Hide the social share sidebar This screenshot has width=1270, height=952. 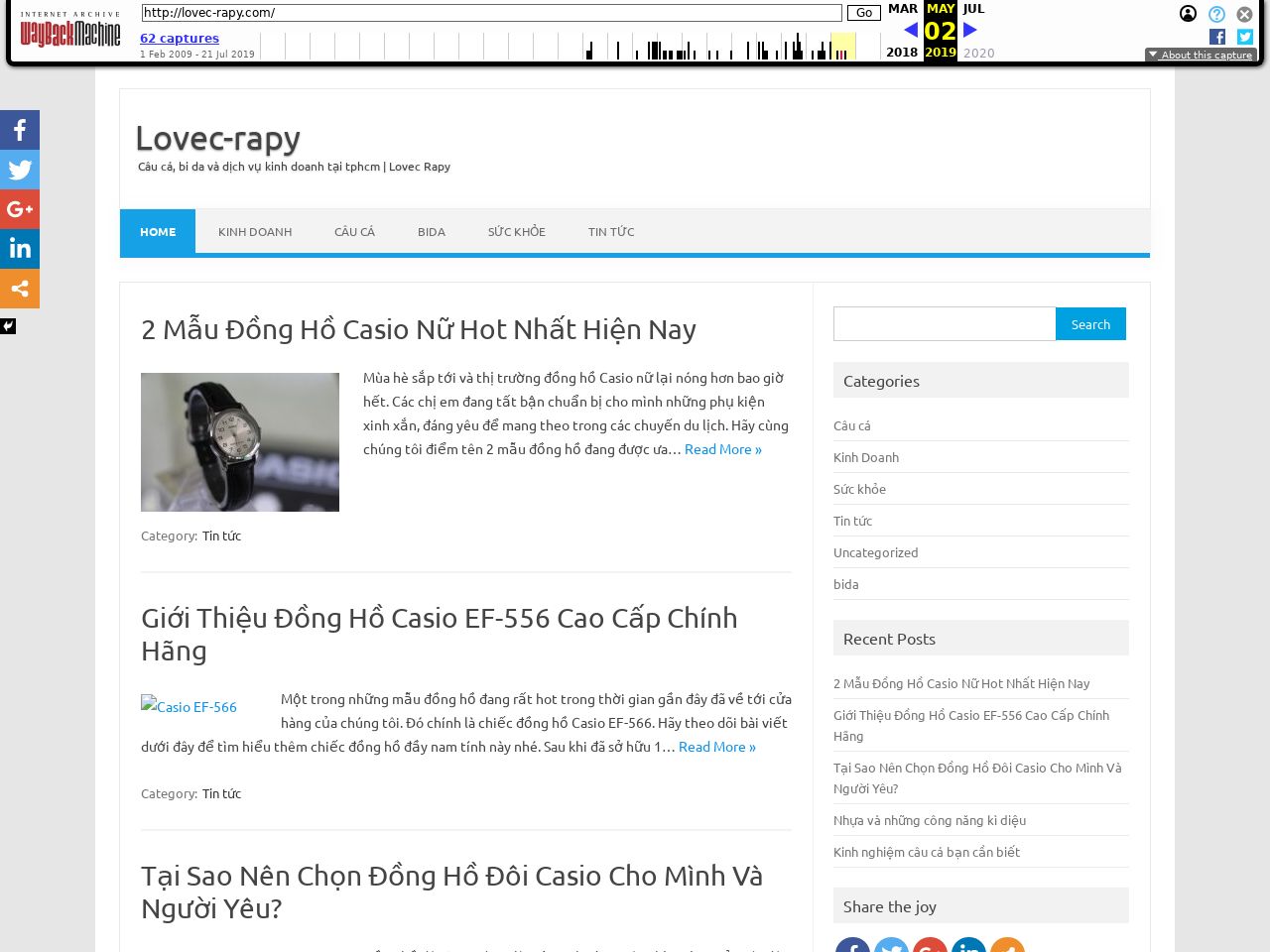click(x=8, y=326)
